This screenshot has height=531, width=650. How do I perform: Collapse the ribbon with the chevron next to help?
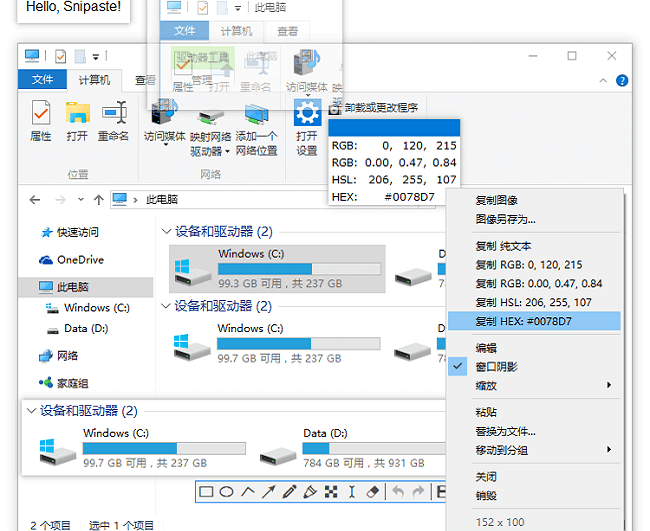(606, 80)
